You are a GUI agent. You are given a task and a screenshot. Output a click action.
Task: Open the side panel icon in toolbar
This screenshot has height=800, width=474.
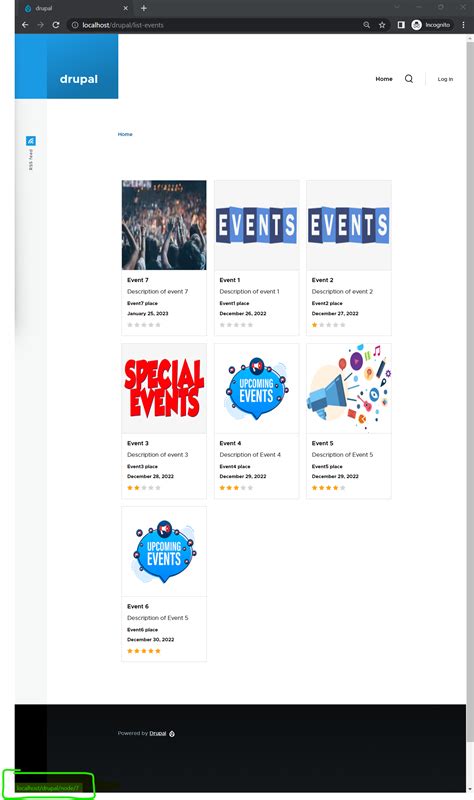pos(401,24)
